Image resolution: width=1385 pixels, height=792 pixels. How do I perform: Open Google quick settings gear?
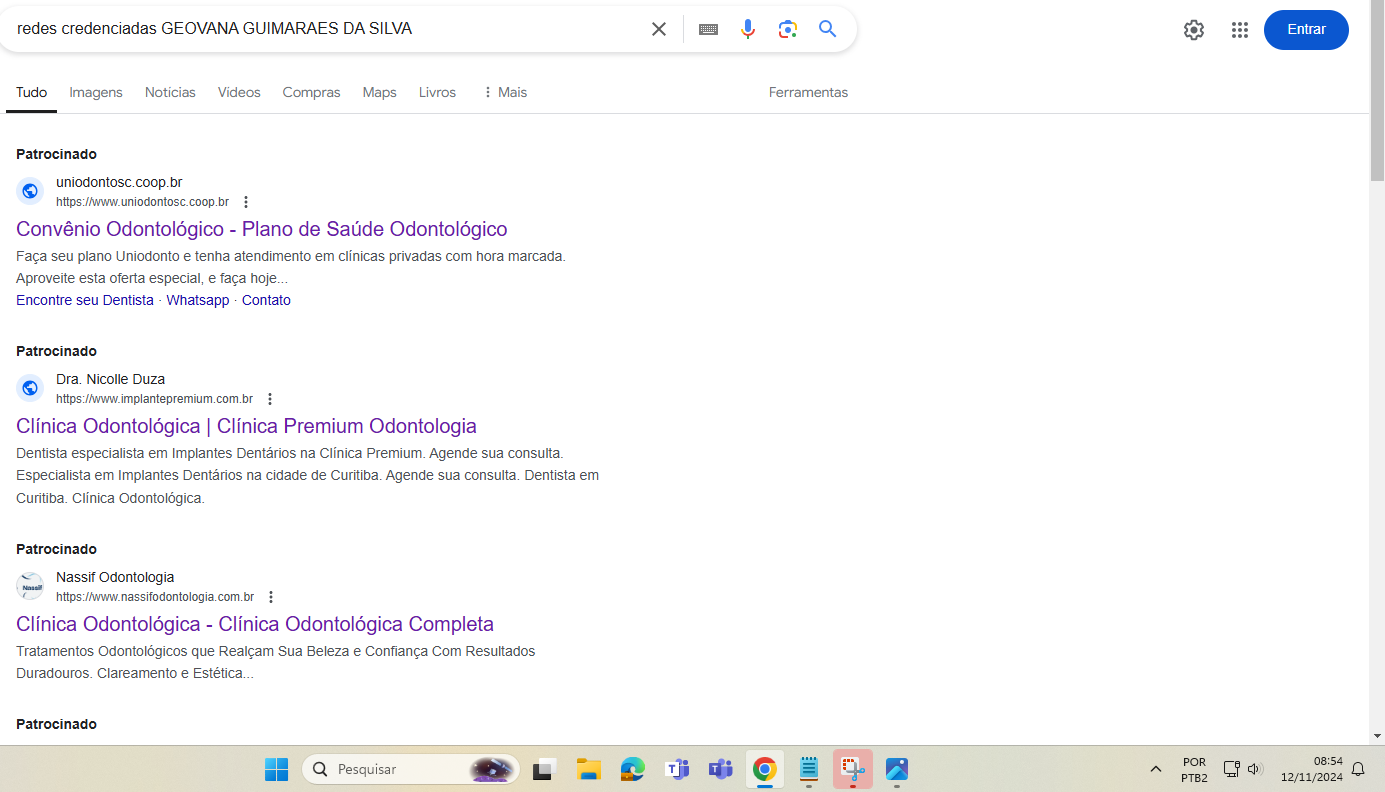tap(1193, 30)
